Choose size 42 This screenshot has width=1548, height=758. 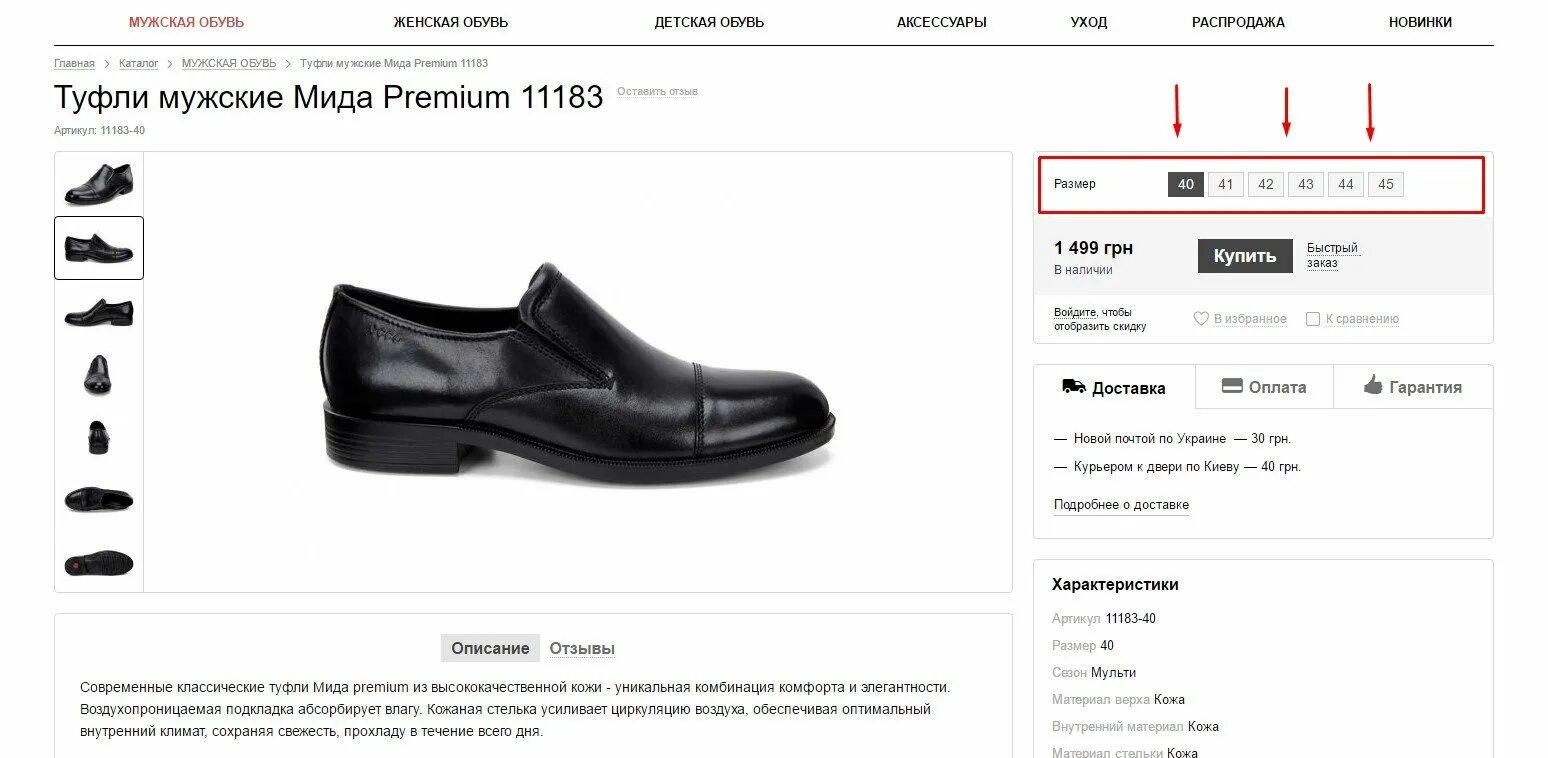(1266, 184)
